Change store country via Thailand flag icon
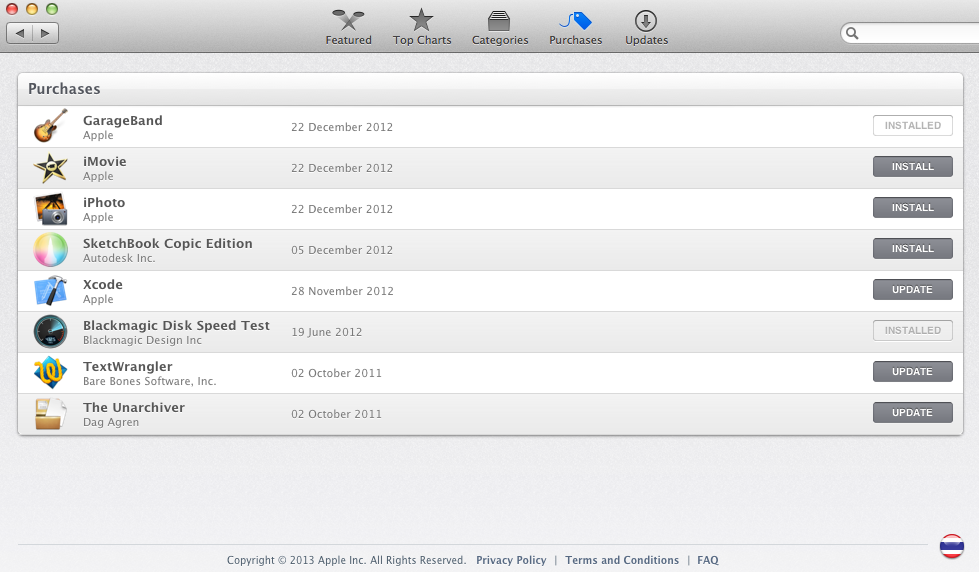Viewport: 979px width, 572px height. [951, 546]
